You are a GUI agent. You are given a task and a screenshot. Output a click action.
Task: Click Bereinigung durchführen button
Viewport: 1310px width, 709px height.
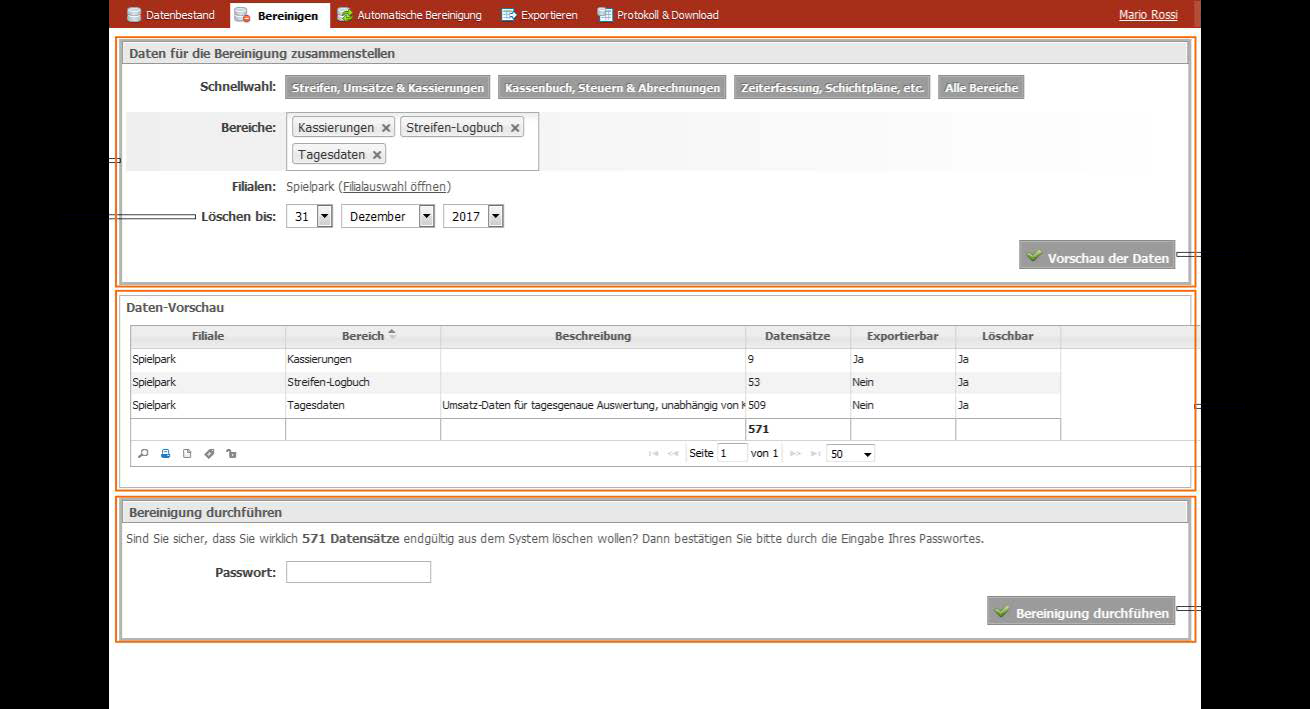click(1081, 612)
